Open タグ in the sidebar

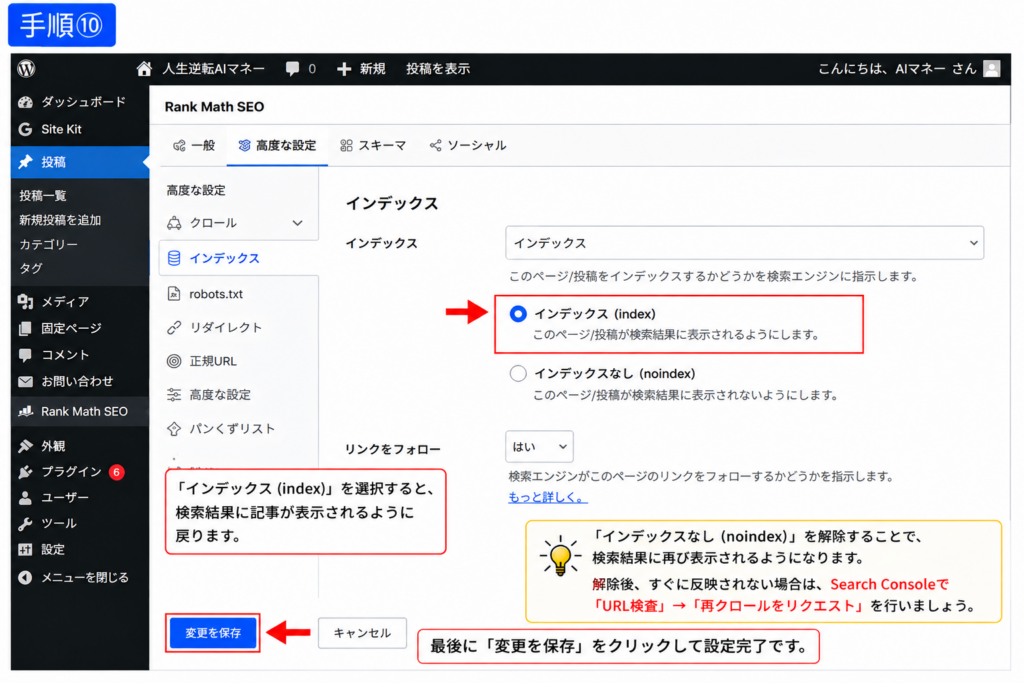pyautogui.click(x=31, y=268)
